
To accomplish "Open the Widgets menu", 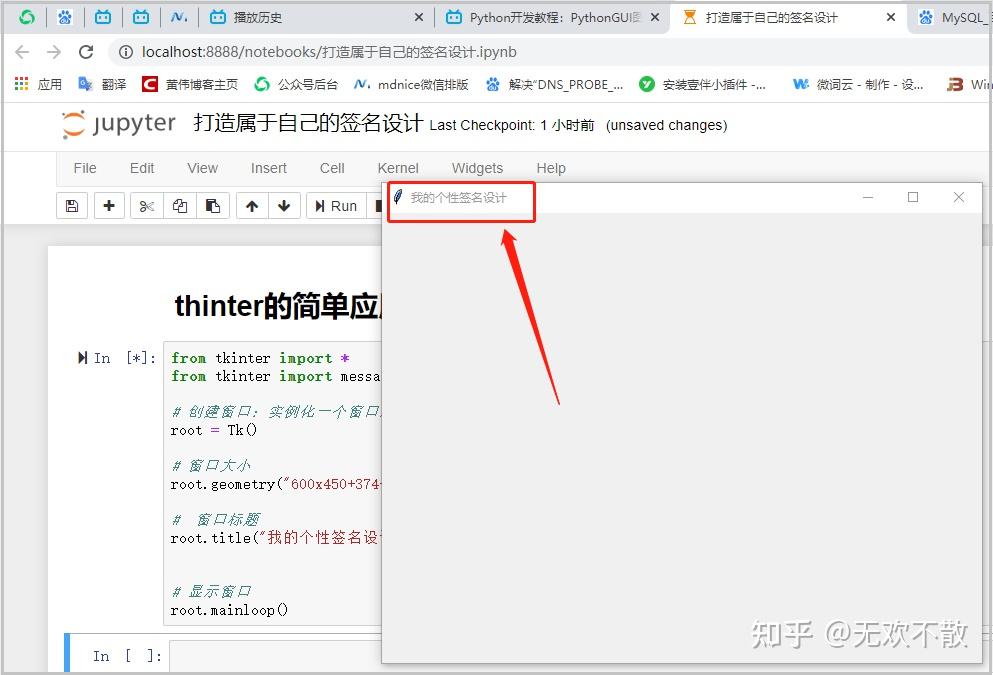I will [477, 168].
